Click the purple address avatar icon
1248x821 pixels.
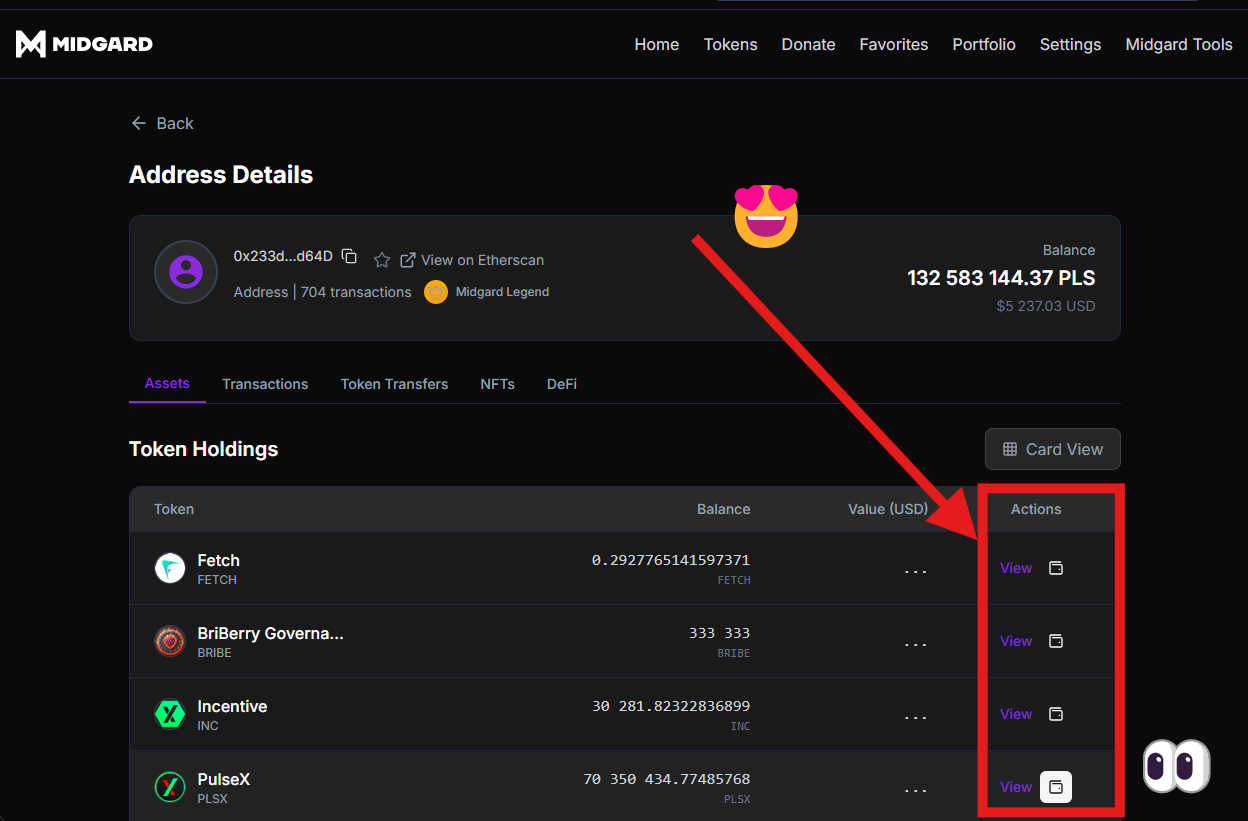click(x=186, y=272)
